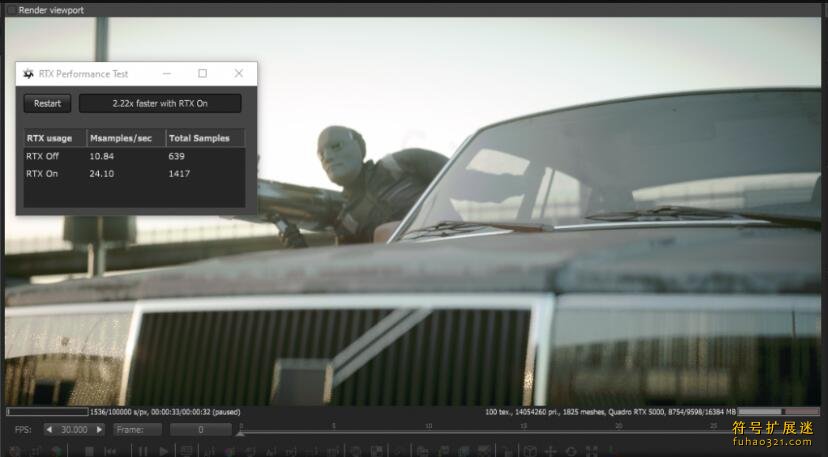
Task: Click the Render viewport title label
Action: coord(51,10)
